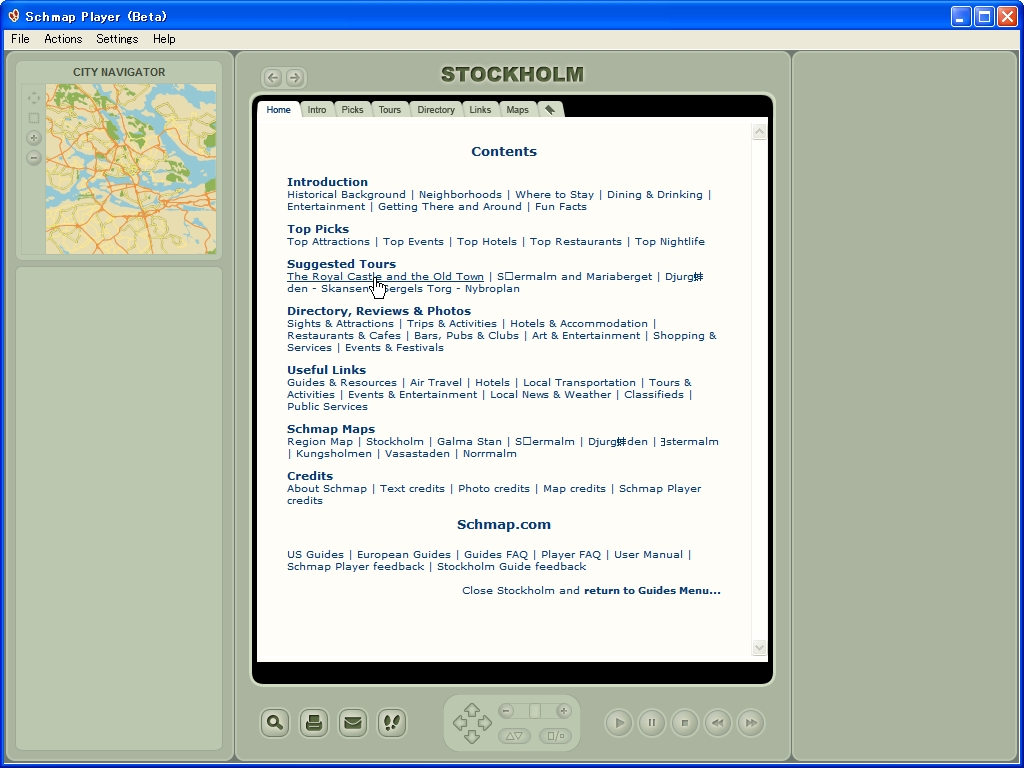Click the Introduction heading link
This screenshot has width=1024, height=768.
point(327,182)
